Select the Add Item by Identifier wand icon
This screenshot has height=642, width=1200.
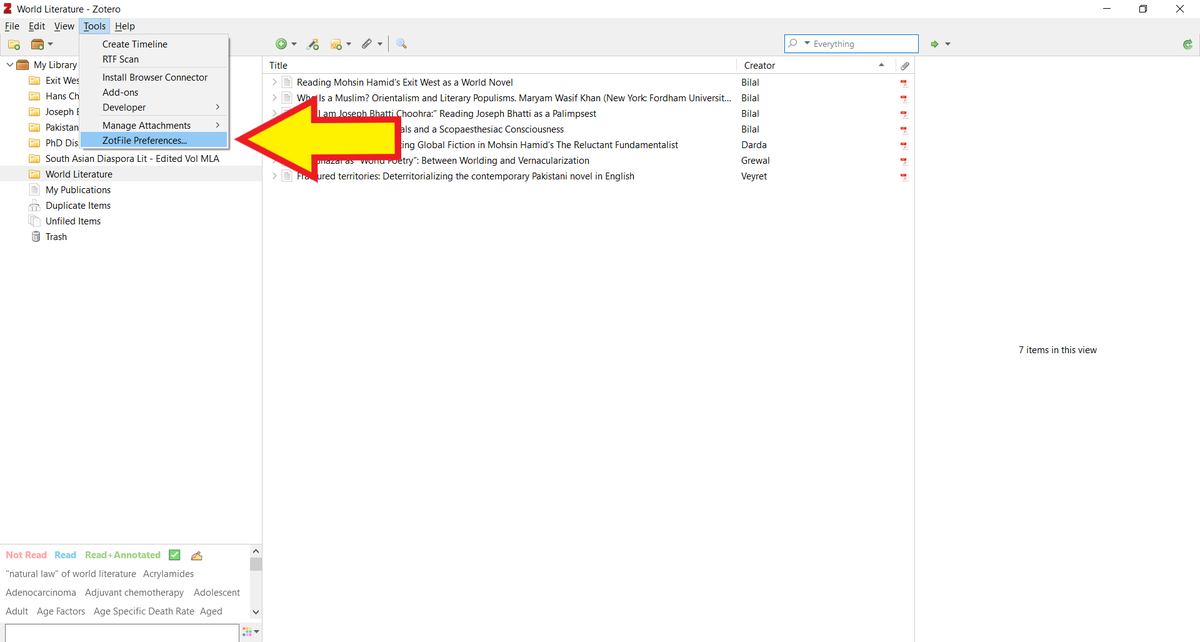[x=312, y=44]
